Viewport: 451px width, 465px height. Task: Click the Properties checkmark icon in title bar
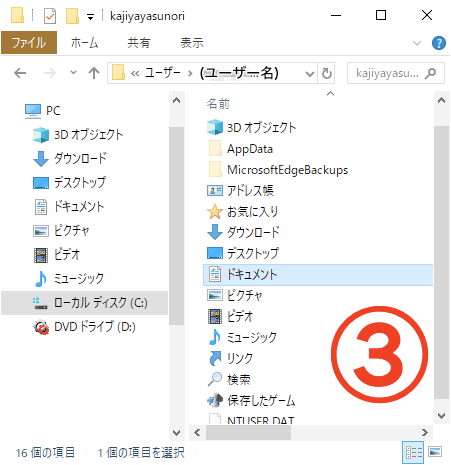(50, 16)
